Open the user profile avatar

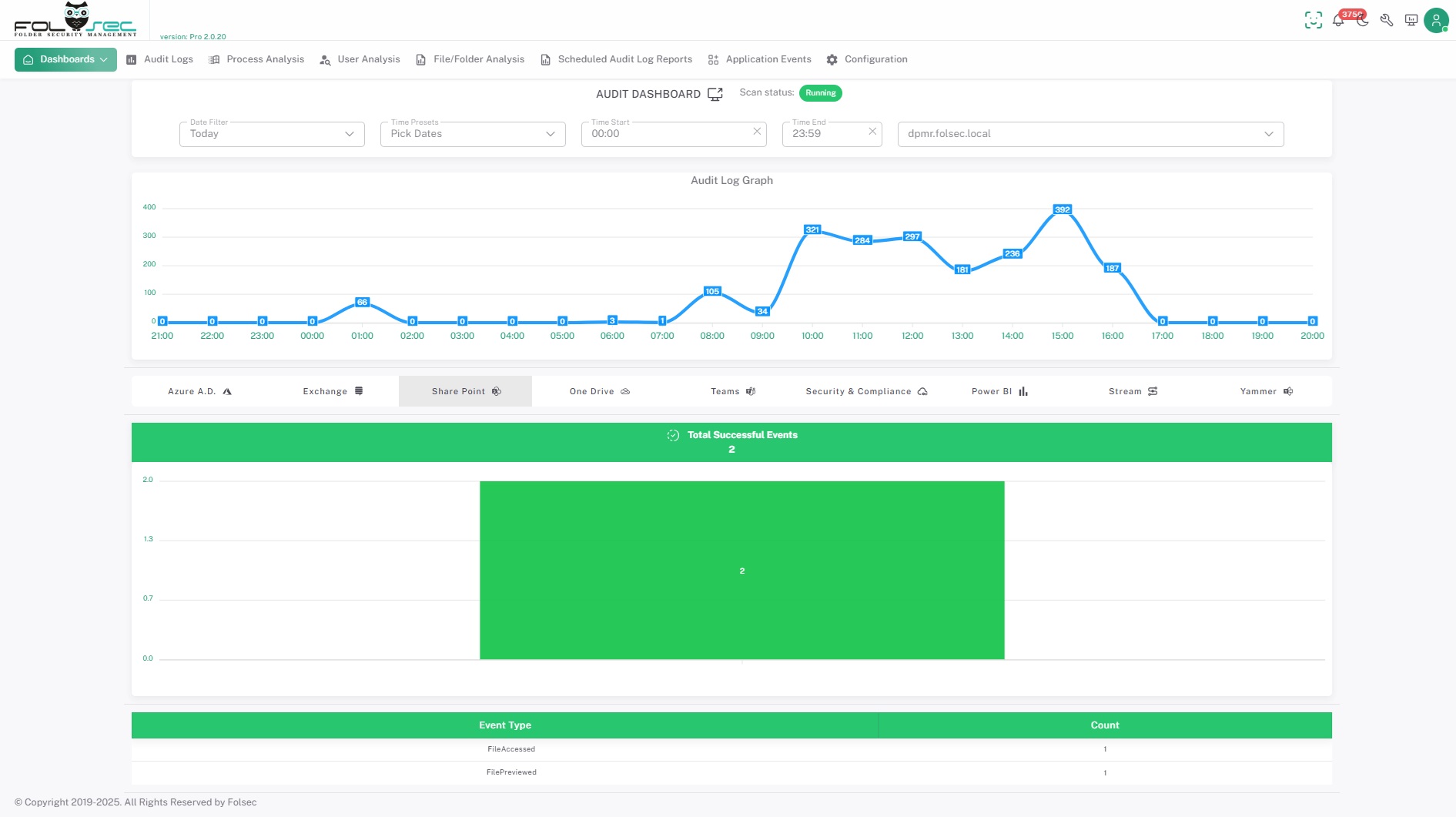(x=1436, y=21)
